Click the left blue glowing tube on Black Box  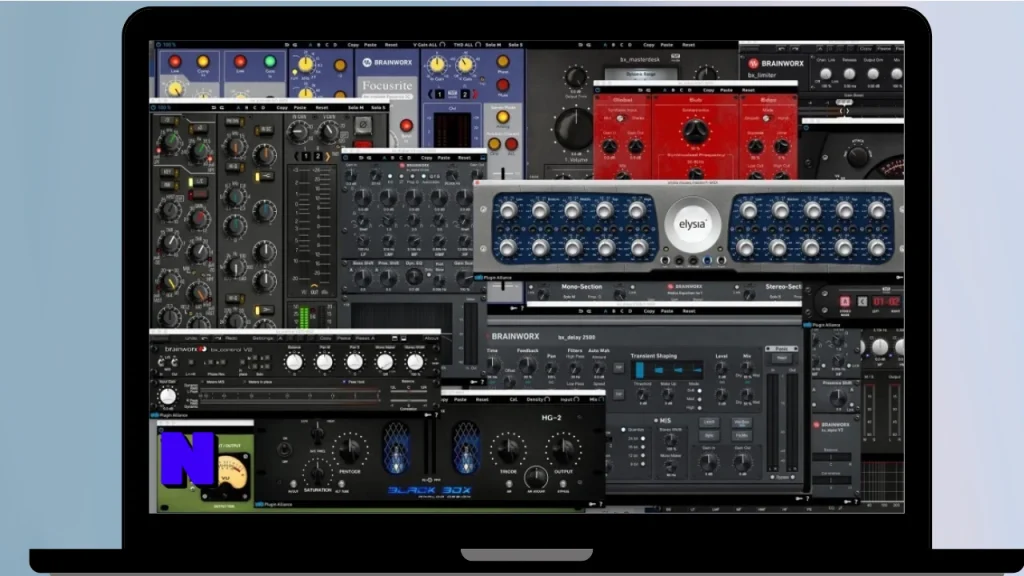point(396,447)
